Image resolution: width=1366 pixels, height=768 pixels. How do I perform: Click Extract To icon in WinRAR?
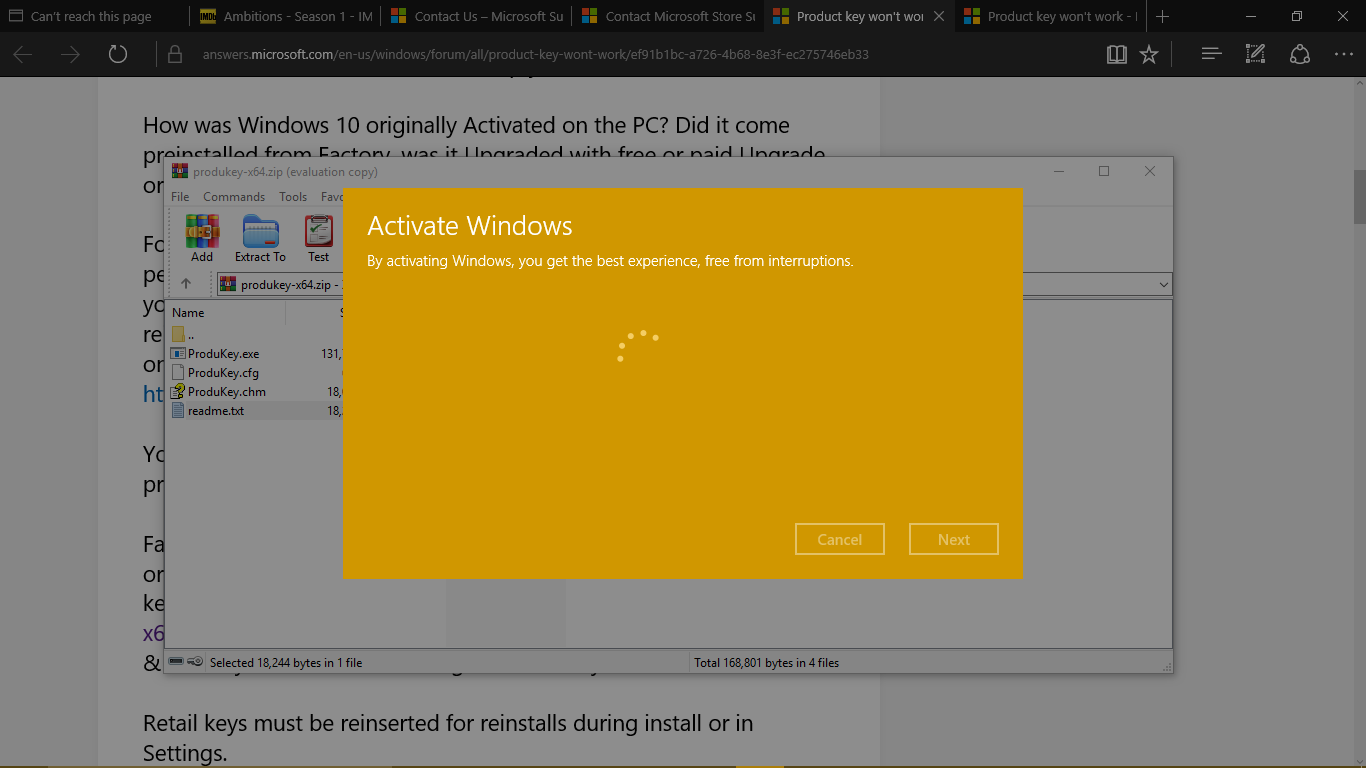point(260,238)
